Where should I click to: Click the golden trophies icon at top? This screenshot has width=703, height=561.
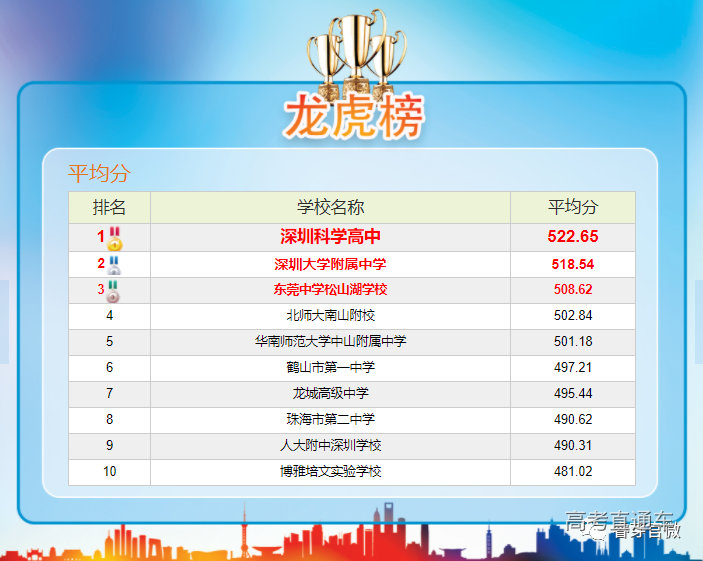(352, 52)
